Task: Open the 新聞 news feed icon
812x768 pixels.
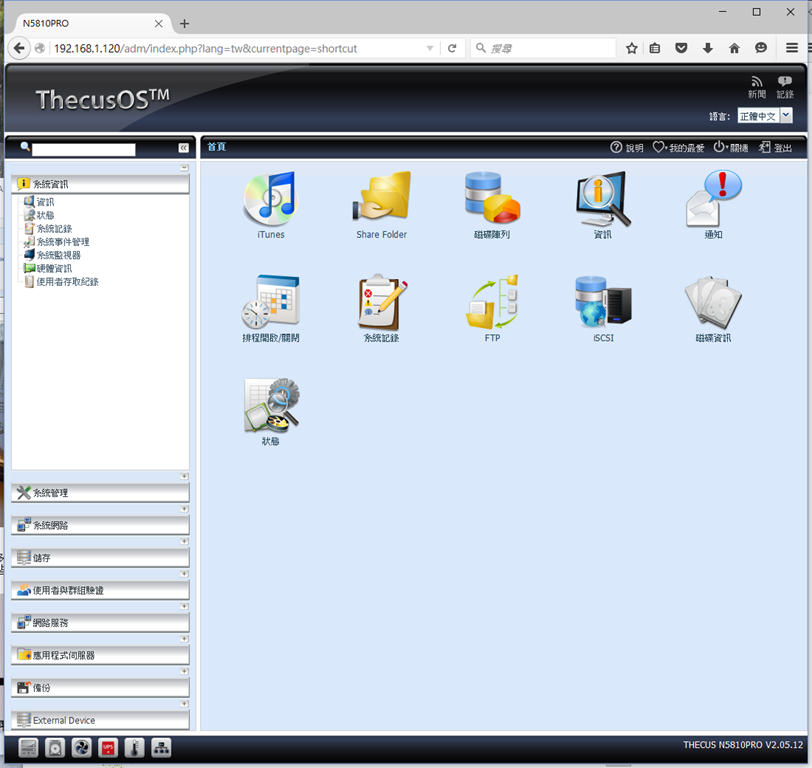Action: click(757, 87)
